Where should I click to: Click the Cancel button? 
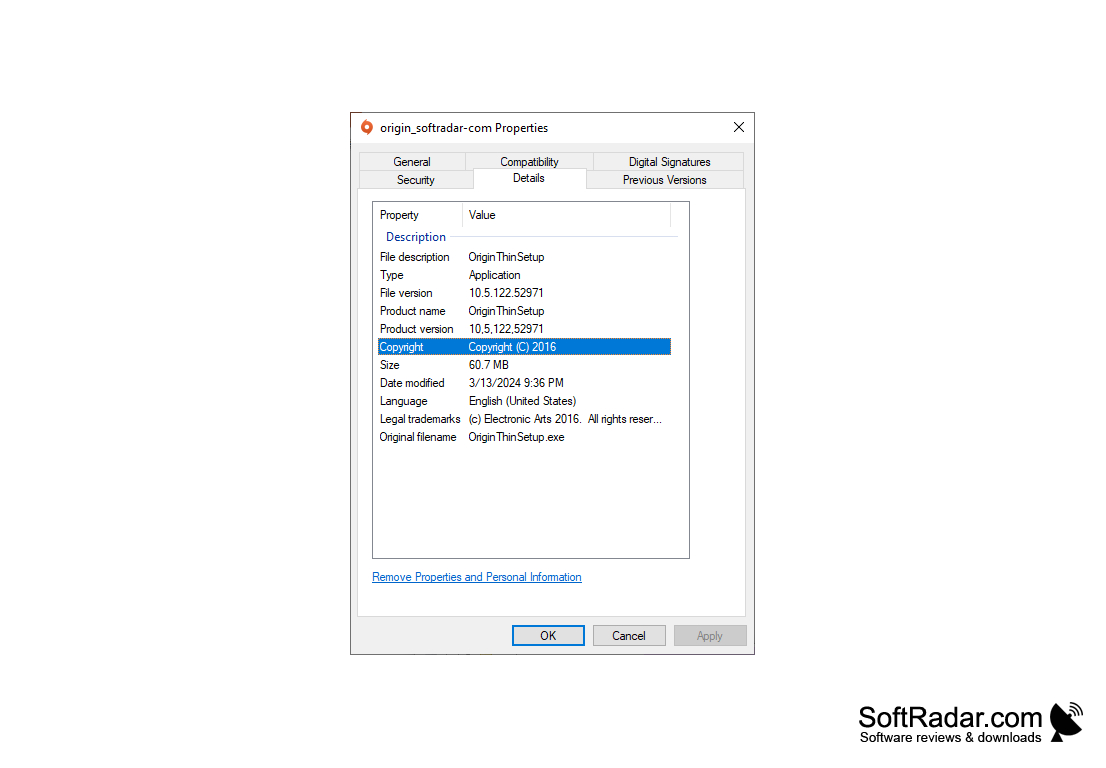coord(628,635)
